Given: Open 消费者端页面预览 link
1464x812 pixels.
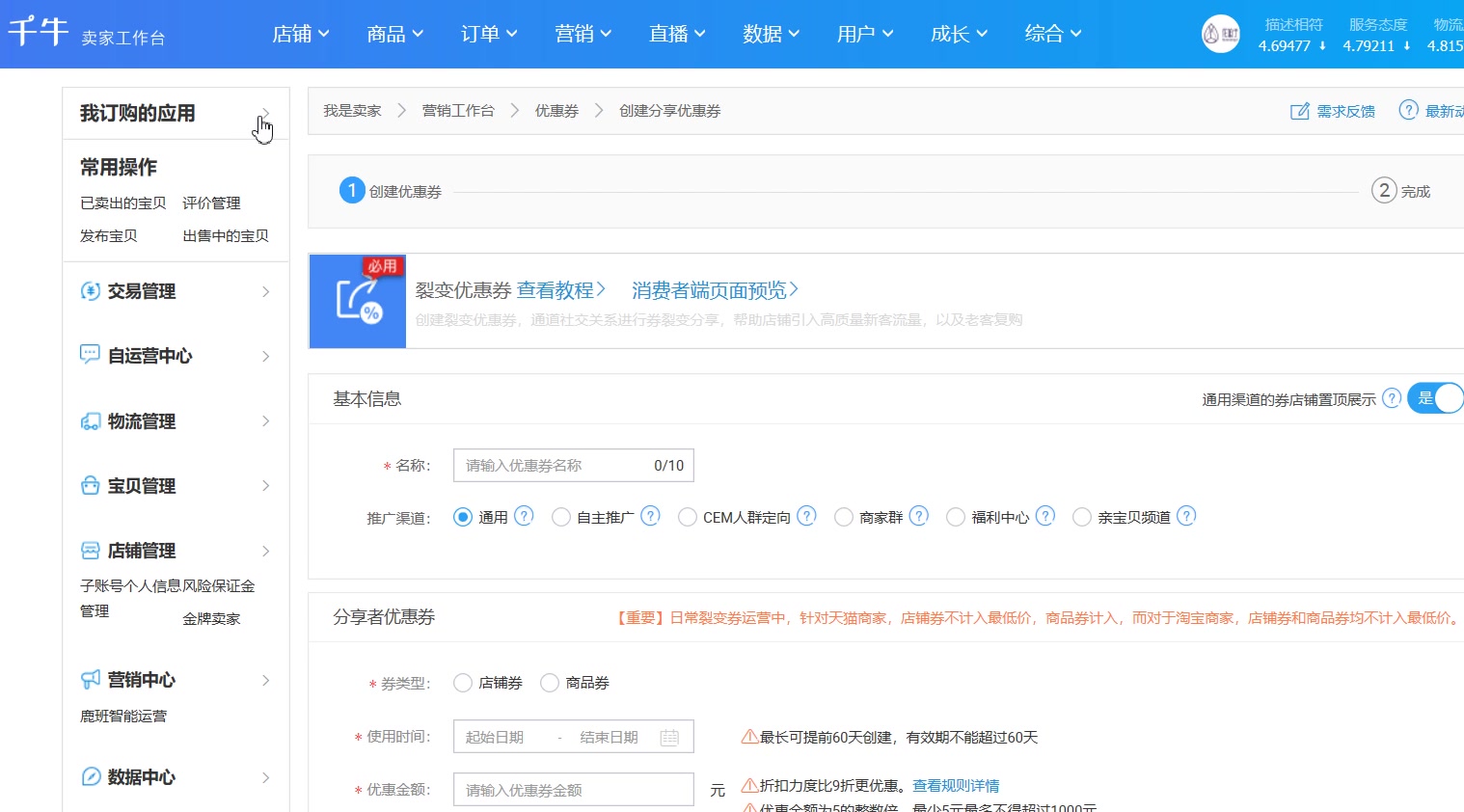Looking at the screenshot, I should click(x=716, y=290).
